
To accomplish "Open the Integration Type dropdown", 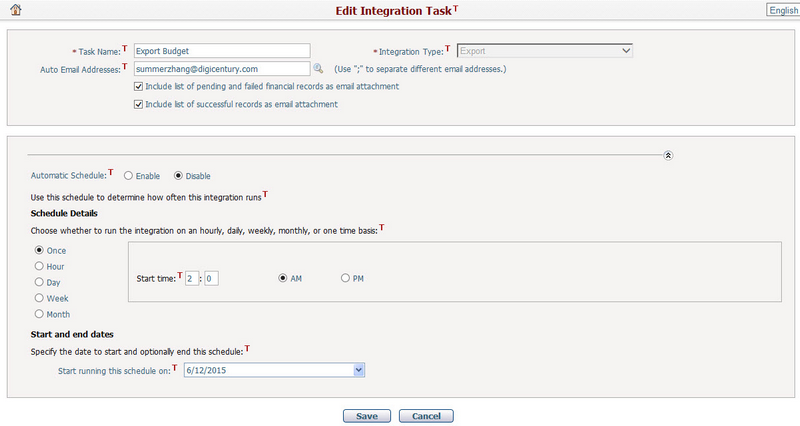I will coord(625,49).
